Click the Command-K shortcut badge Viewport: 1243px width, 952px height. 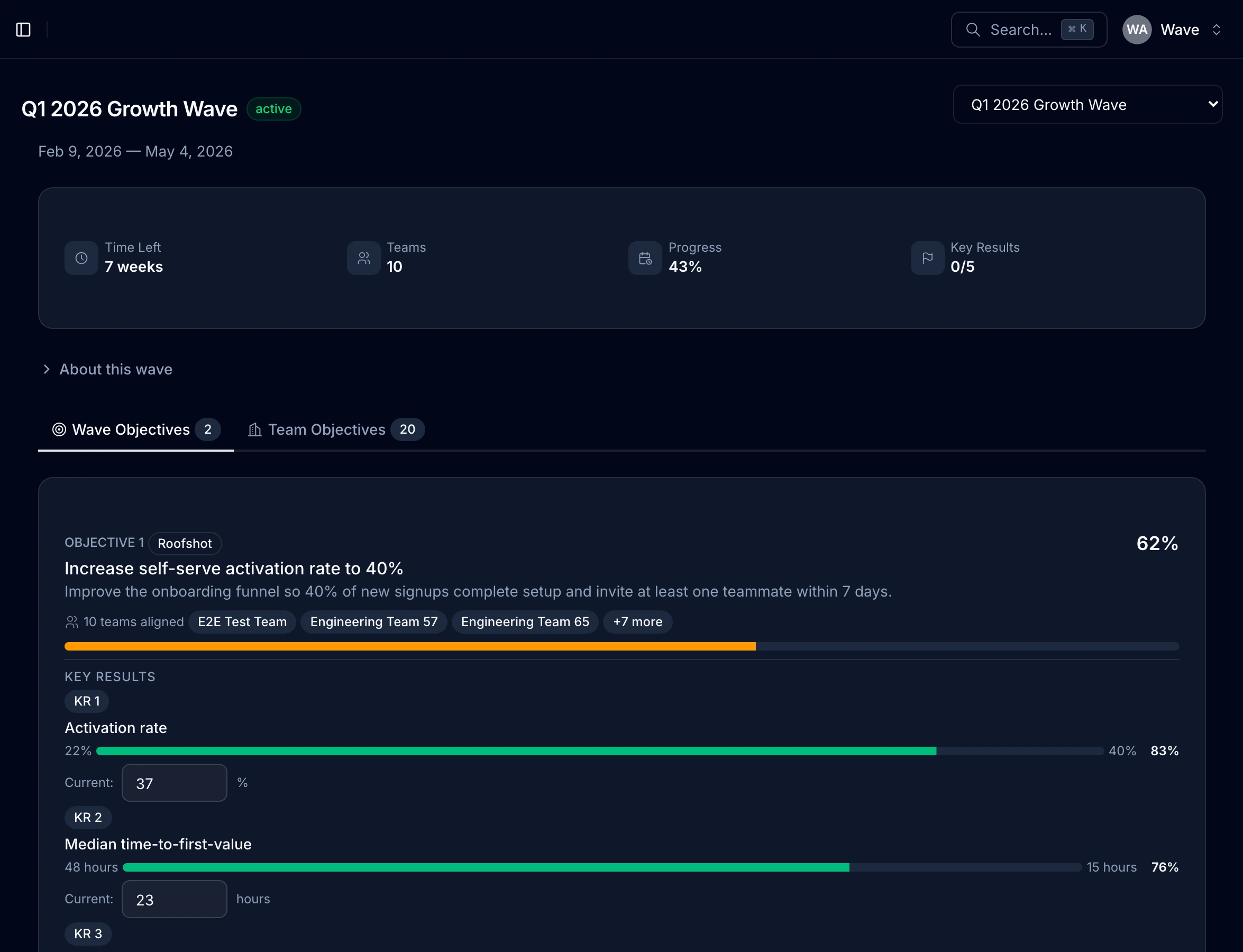pos(1077,29)
